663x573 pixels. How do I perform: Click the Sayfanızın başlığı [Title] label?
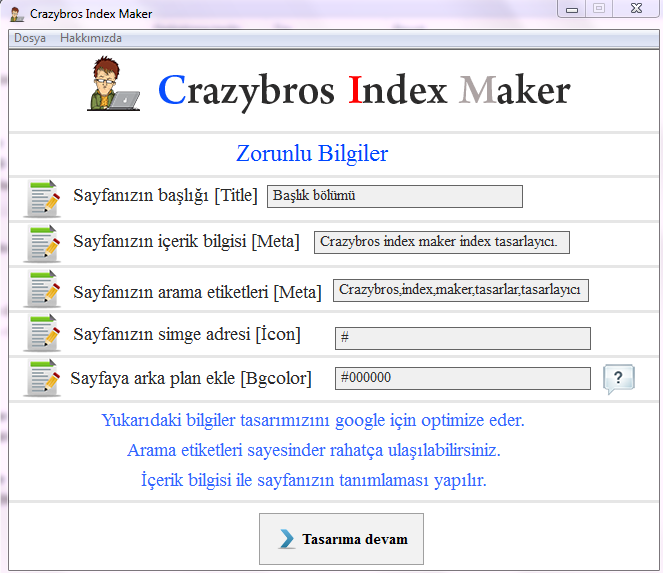click(x=165, y=196)
